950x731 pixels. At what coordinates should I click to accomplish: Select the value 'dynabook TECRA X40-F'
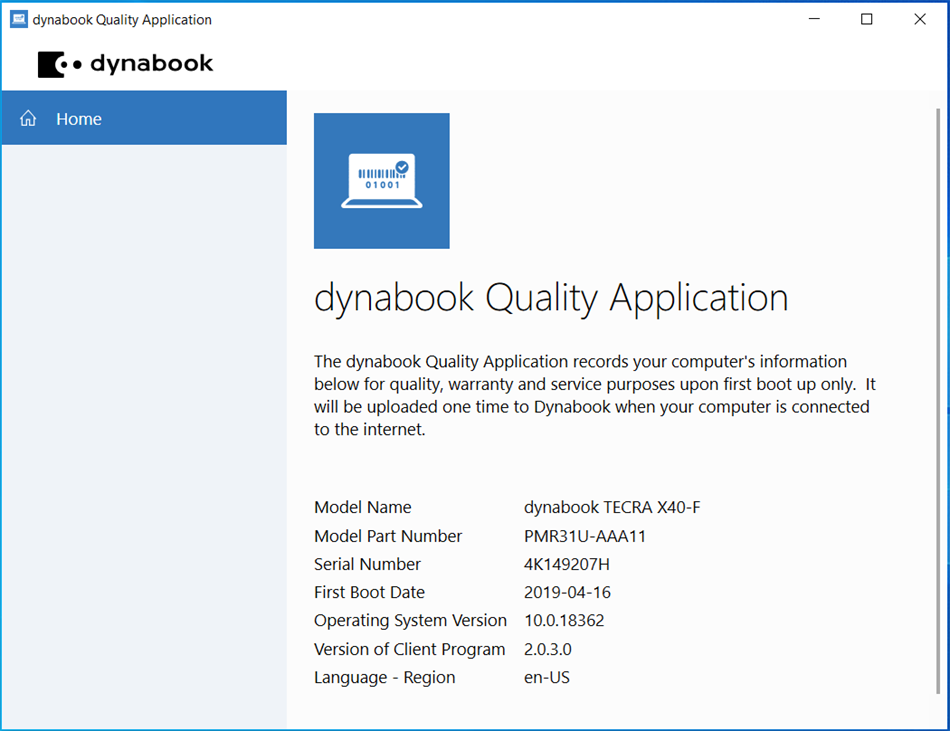[612, 507]
